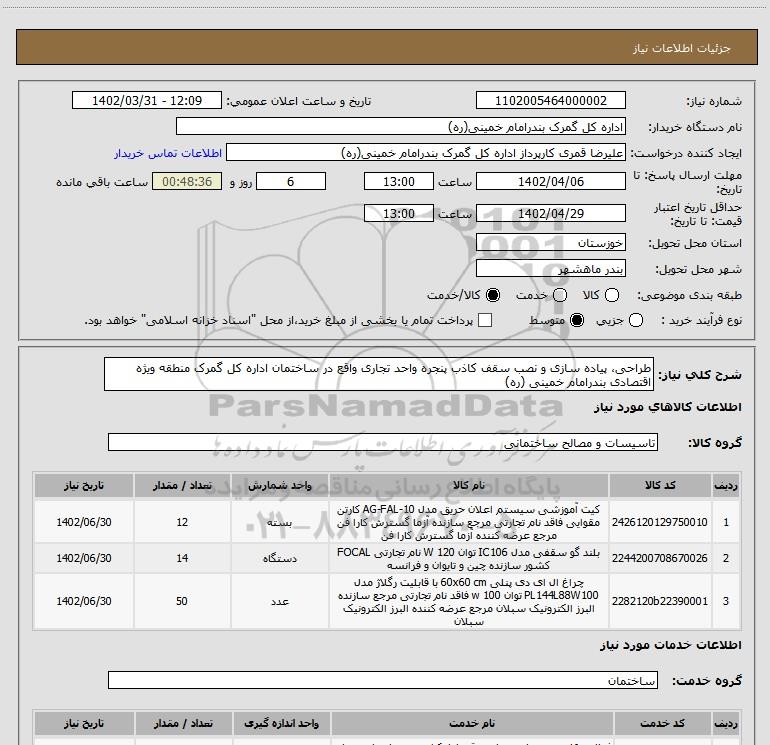Screen dimensions: 770x745
Task: Click the AG-FAL-10 fire alarm kit name
Action: pos(468,522)
